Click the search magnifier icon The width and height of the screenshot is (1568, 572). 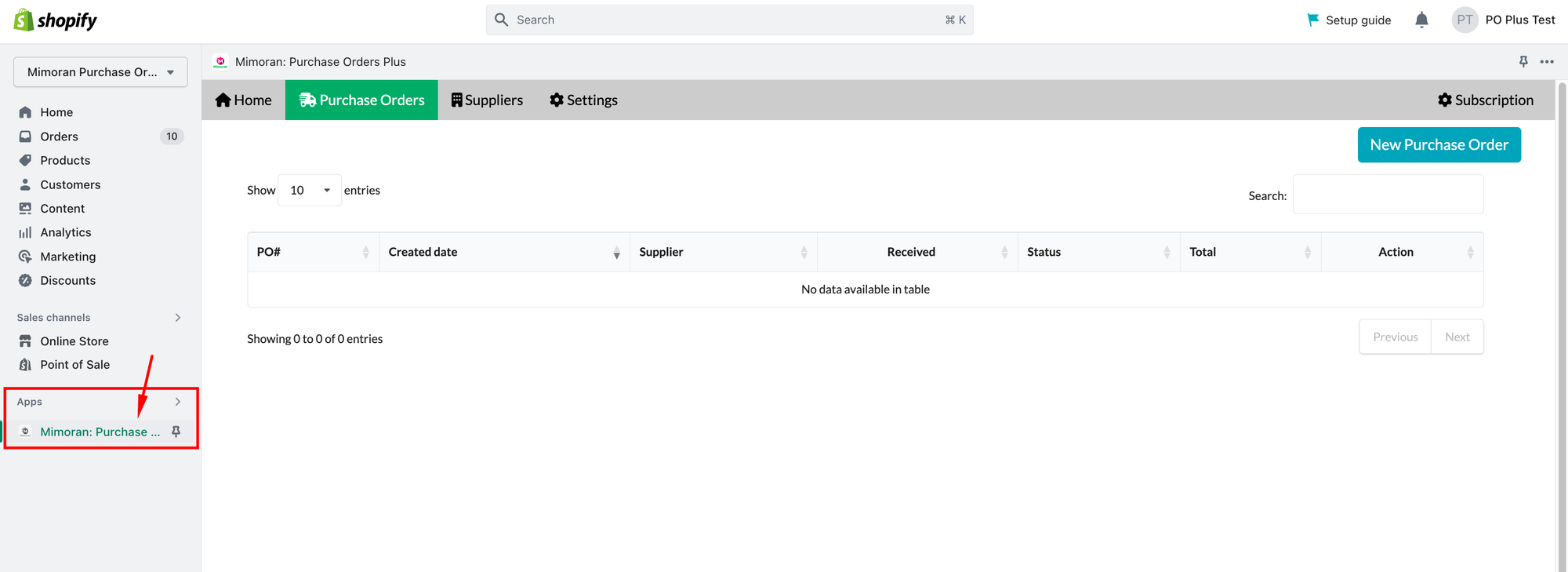502,20
